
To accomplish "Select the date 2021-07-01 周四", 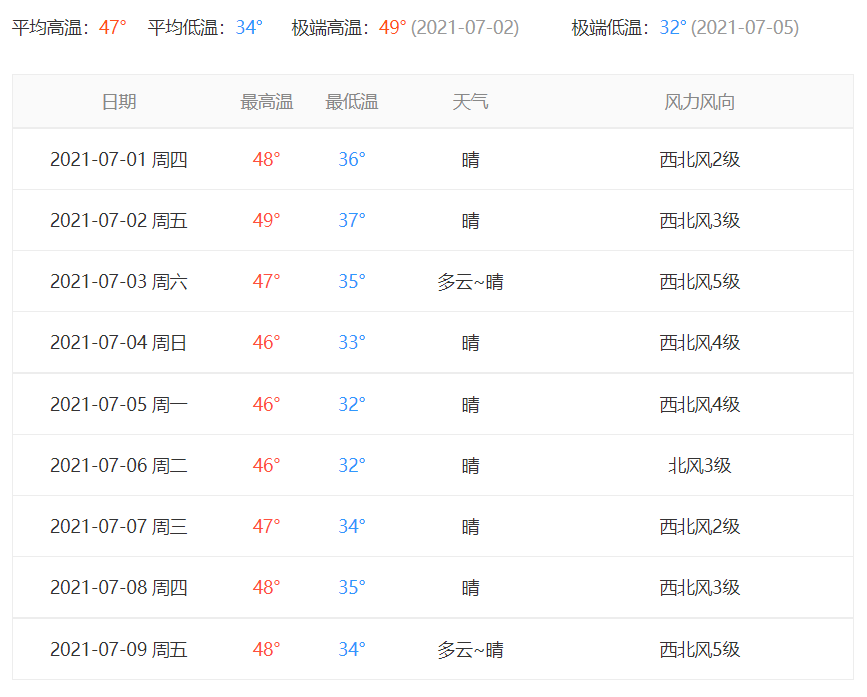I will point(119,160).
